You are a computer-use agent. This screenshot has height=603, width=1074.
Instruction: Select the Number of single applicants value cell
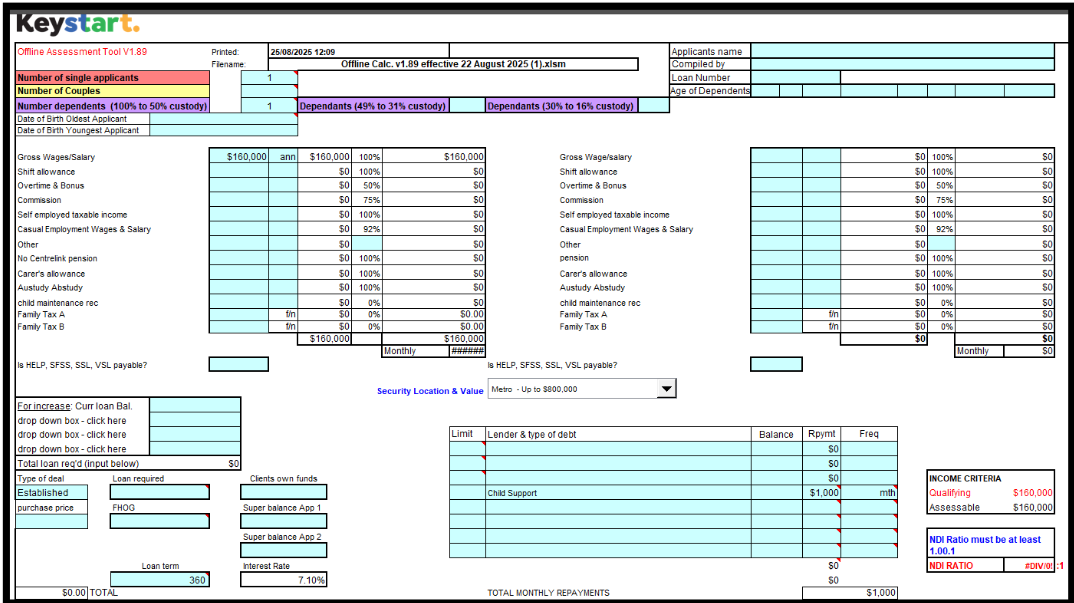pyautogui.click(x=269, y=78)
